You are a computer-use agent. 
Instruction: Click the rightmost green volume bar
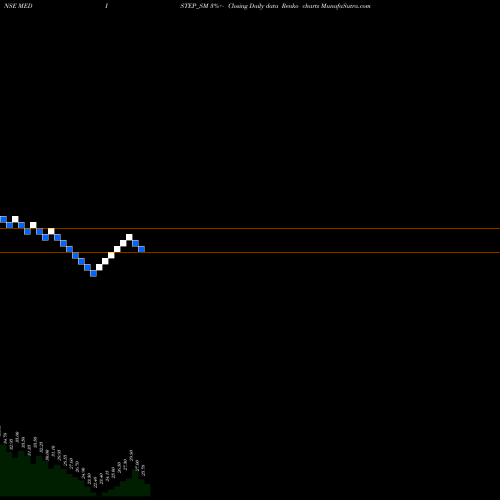[x=147, y=490]
